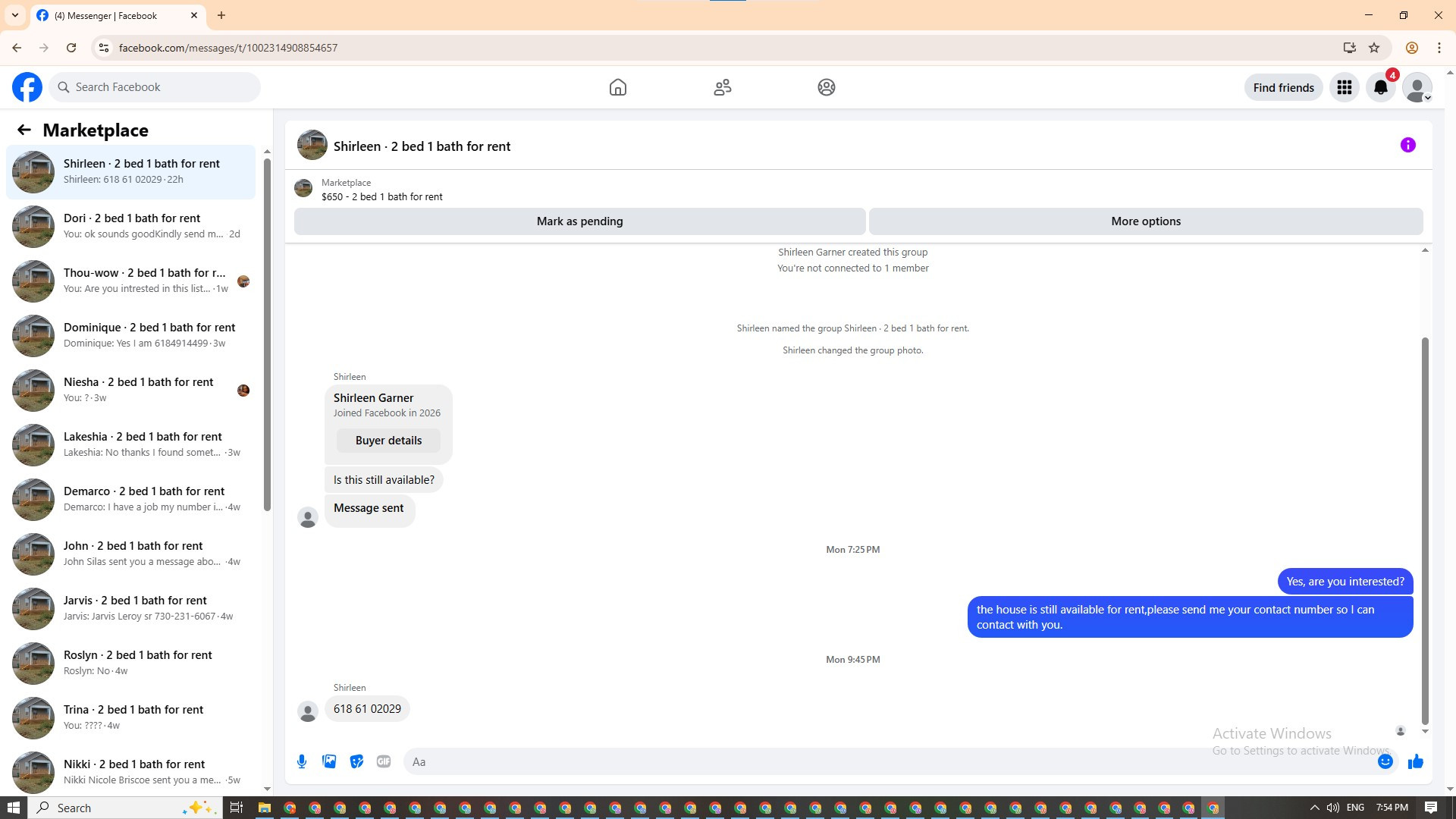Open the Dori 2 bed 1 bath conversation
The height and width of the screenshot is (819, 1456).
coord(131,226)
